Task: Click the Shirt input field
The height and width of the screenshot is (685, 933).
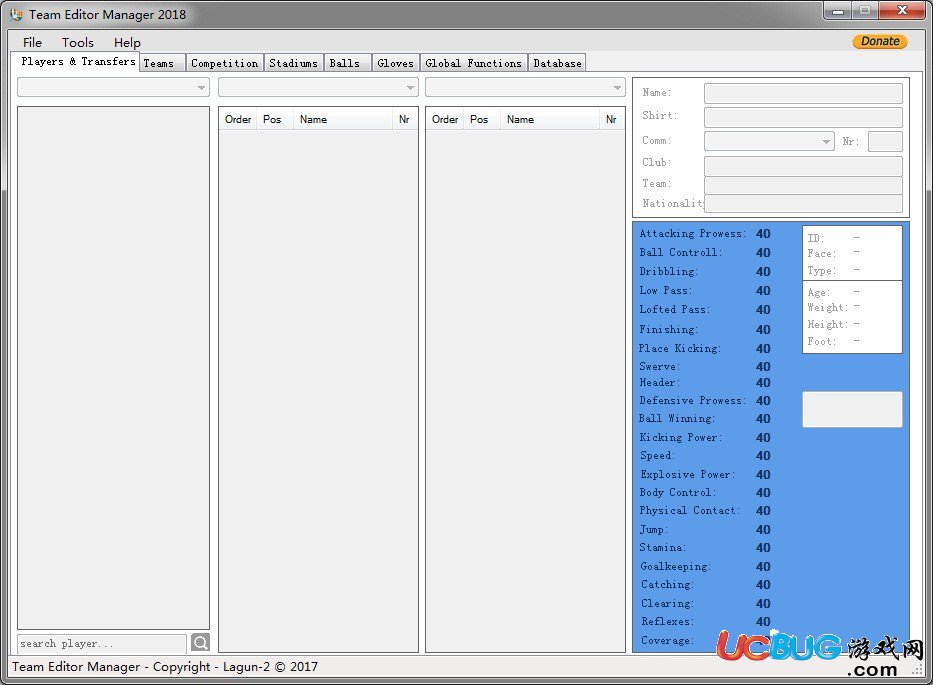Action: (x=803, y=117)
